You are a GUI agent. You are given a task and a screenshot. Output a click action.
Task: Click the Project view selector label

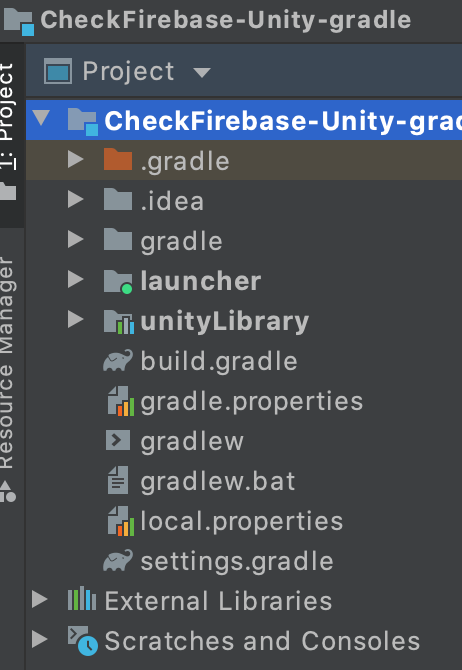tap(128, 71)
